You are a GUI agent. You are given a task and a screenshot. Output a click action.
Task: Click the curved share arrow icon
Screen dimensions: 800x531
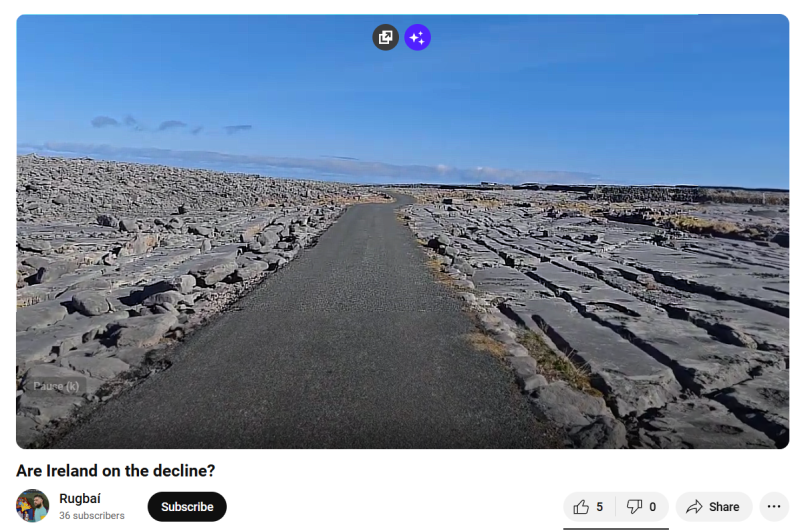coord(694,507)
